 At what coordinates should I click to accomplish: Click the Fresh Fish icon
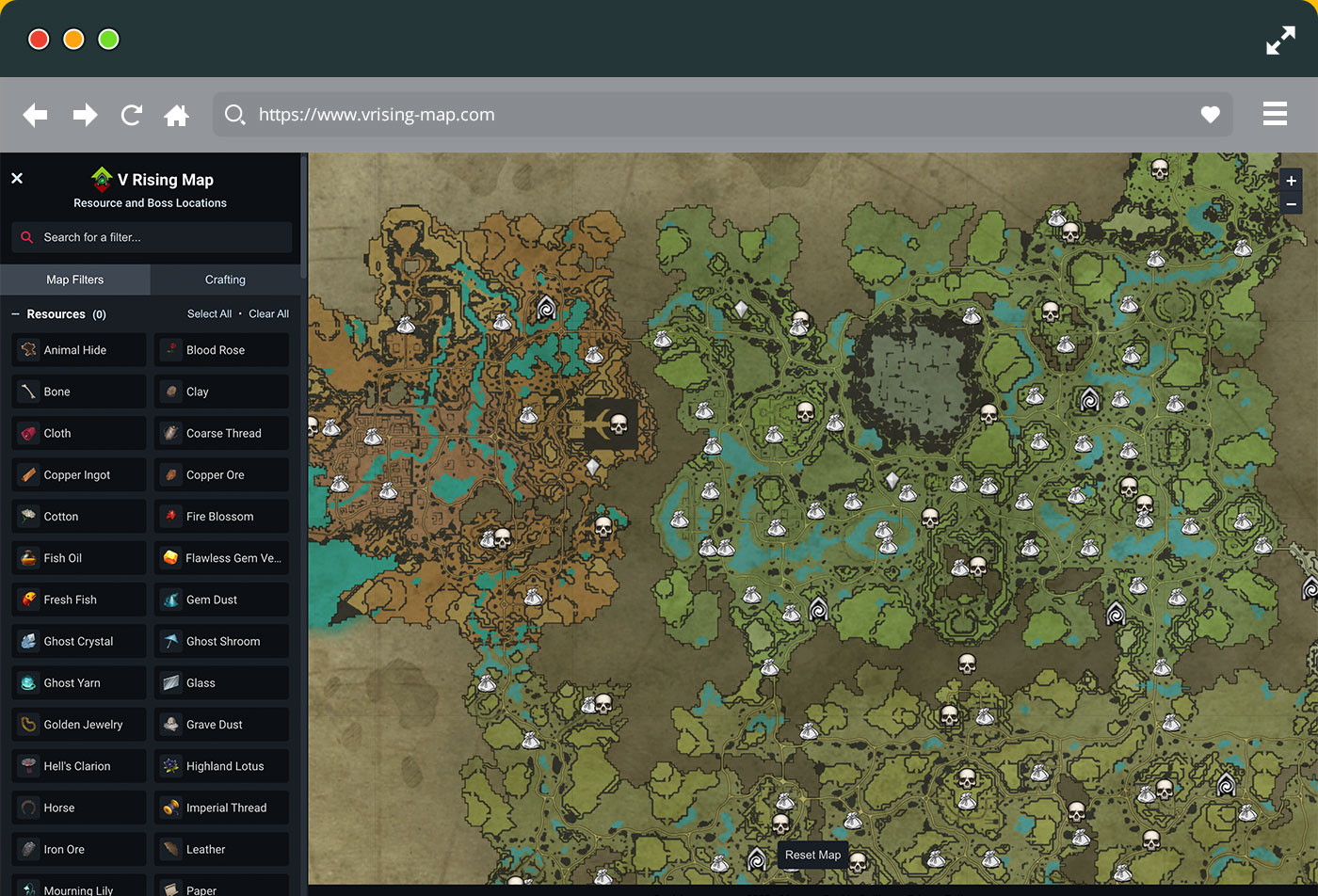click(x=28, y=599)
